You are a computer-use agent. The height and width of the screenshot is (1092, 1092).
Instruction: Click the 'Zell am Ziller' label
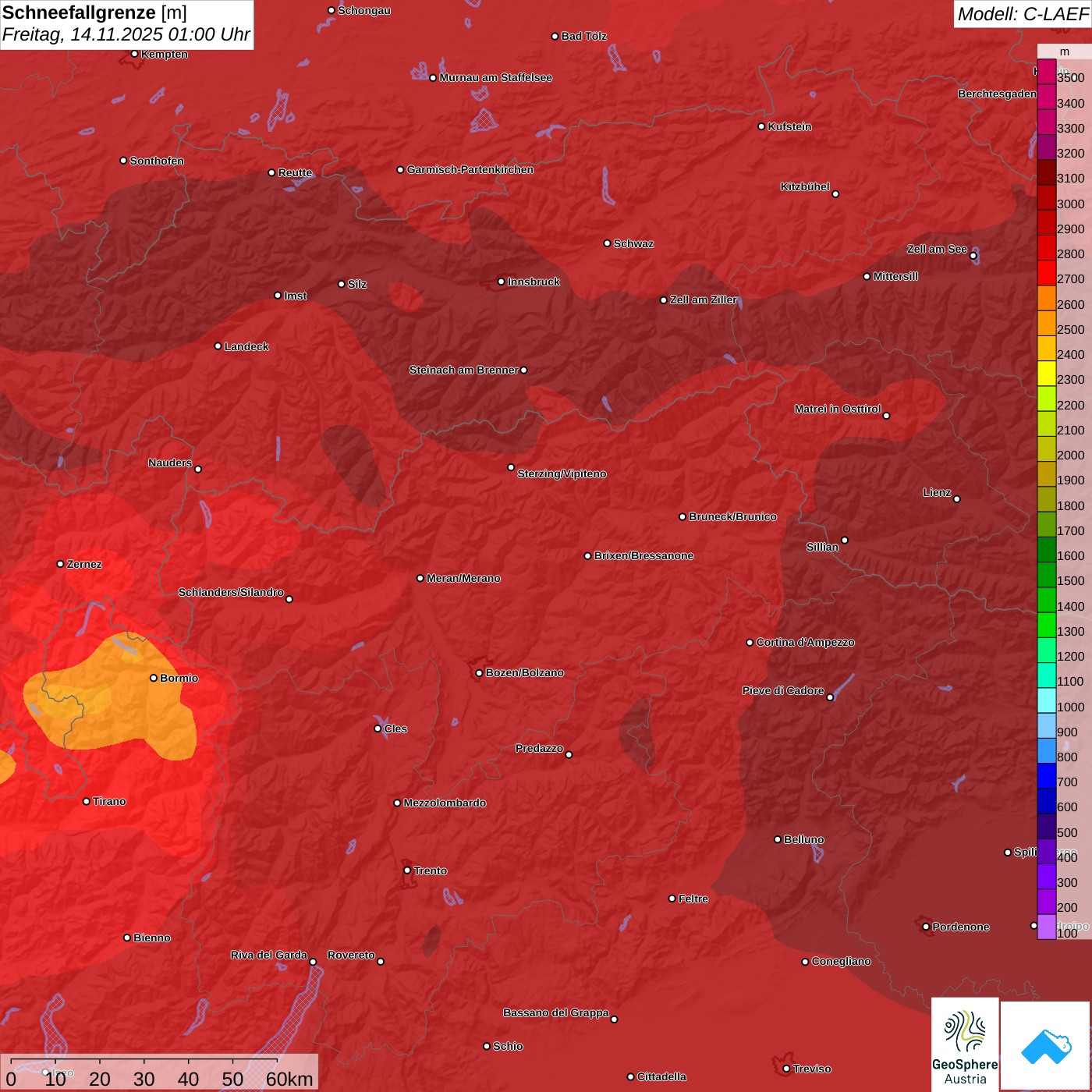tap(703, 300)
